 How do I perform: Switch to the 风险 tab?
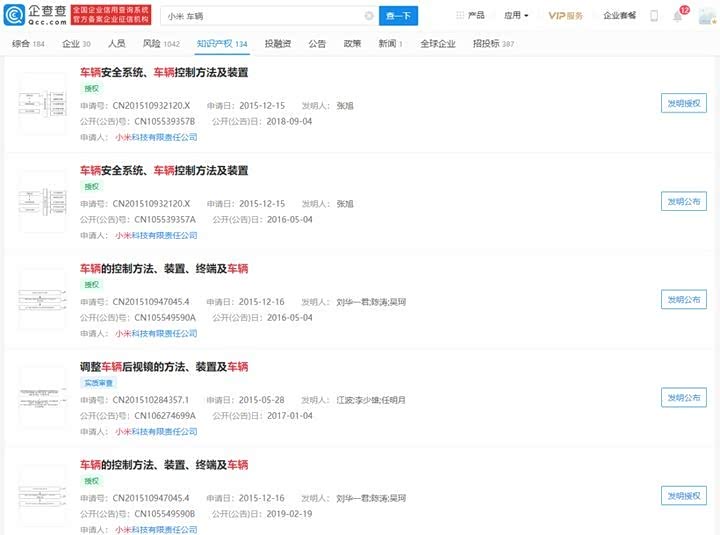pos(161,44)
